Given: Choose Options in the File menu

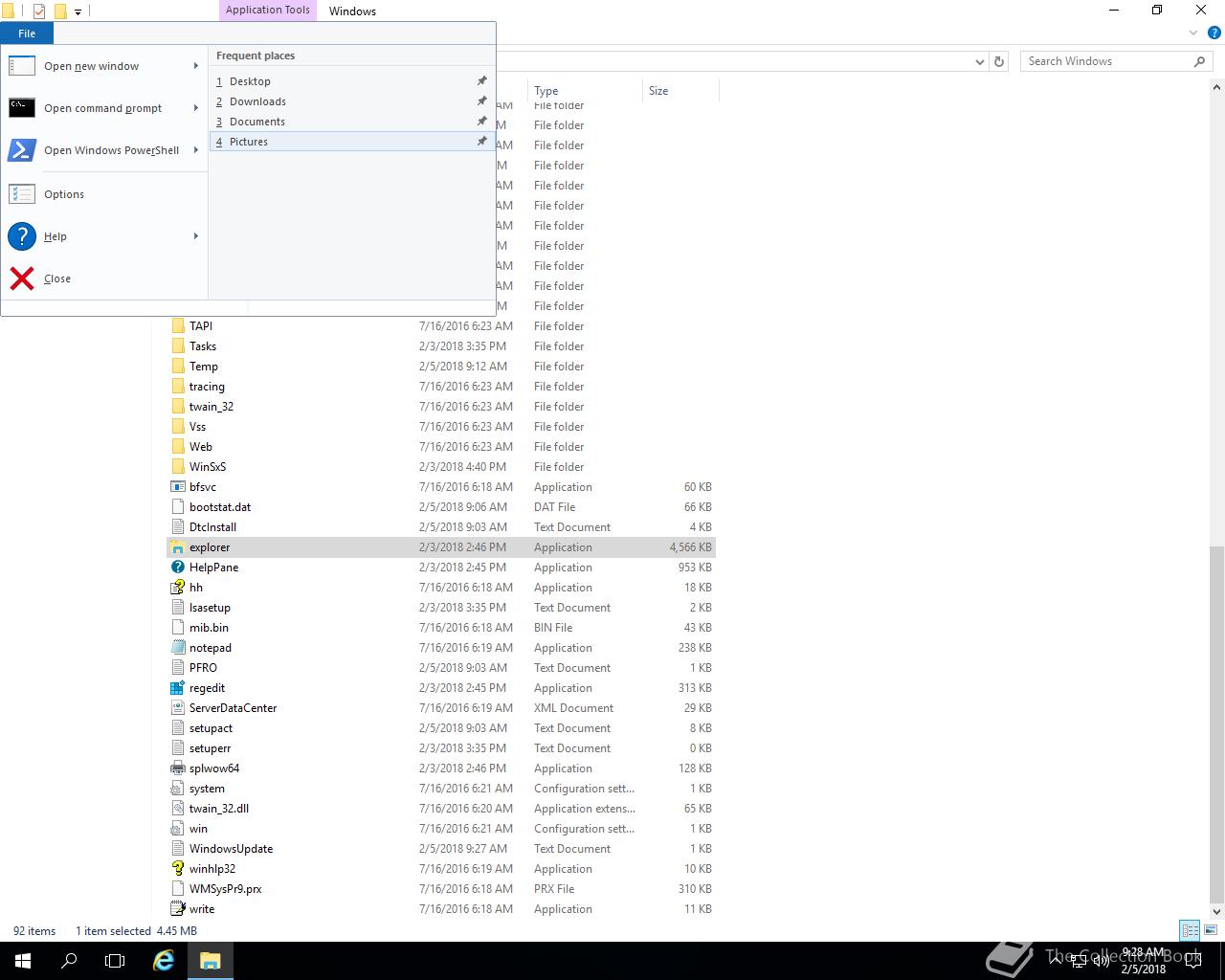Looking at the screenshot, I should (104, 194).
